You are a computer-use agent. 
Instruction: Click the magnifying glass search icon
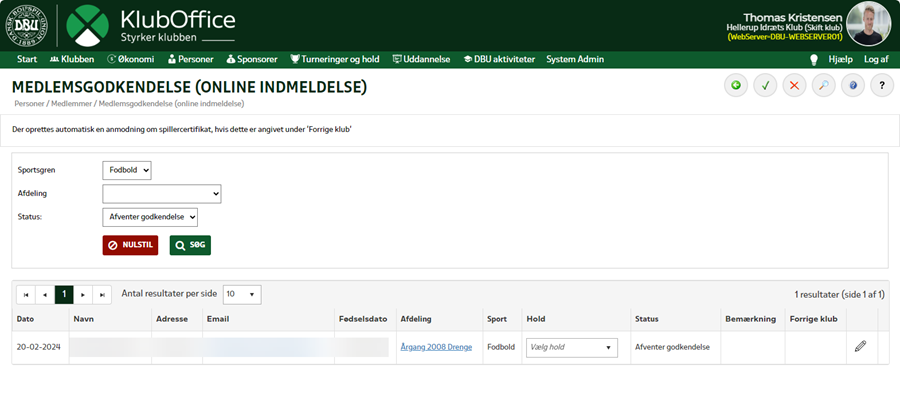[x=824, y=86]
